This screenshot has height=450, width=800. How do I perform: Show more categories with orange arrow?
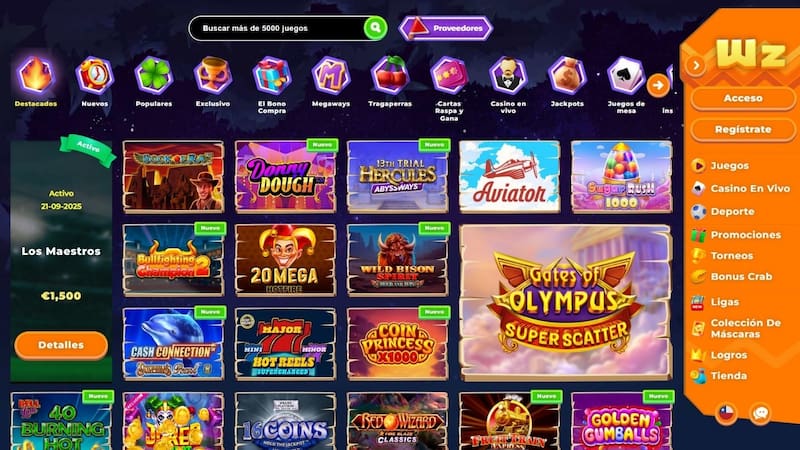click(x=658, y=85)
